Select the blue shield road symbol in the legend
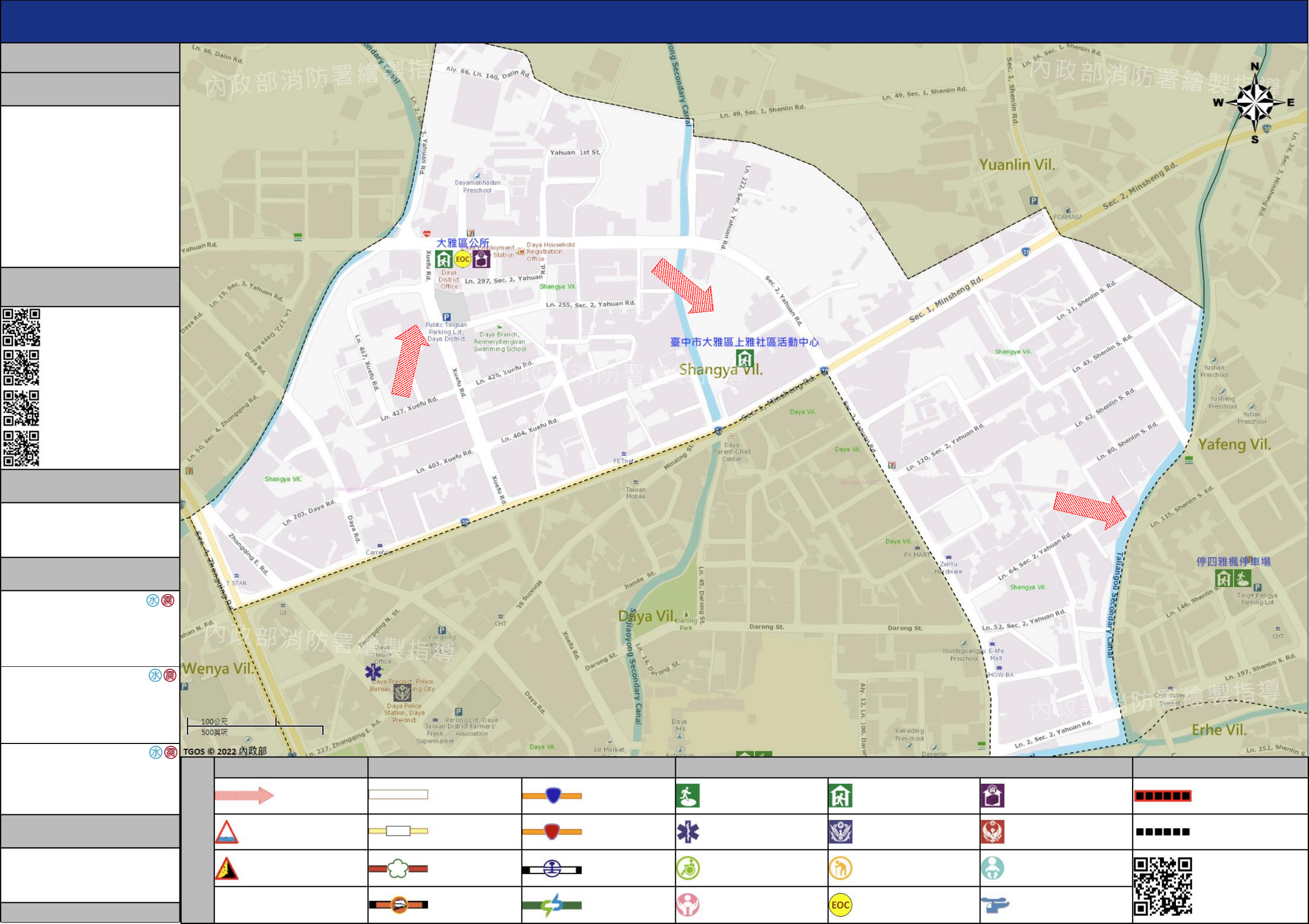 pyautogui.click(x=552, y=796)
